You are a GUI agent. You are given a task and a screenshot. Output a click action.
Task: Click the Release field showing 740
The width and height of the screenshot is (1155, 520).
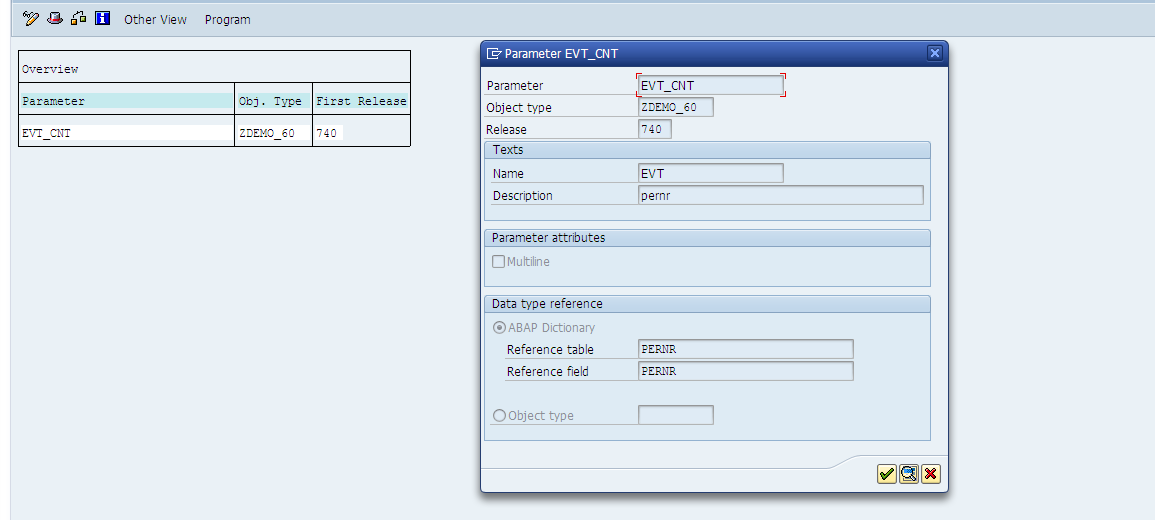(655, 130)
